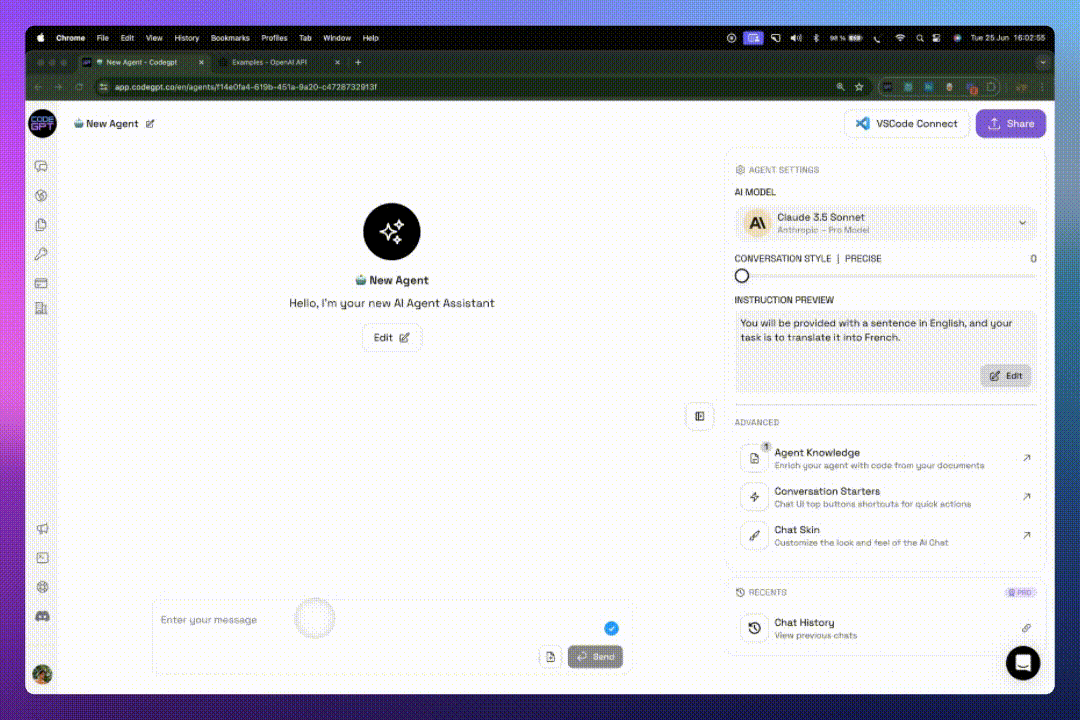Image resolution: width=1080 pixels, height=720 pixels.
Task: Open the user profile avatar
Action: coord(42,674)
